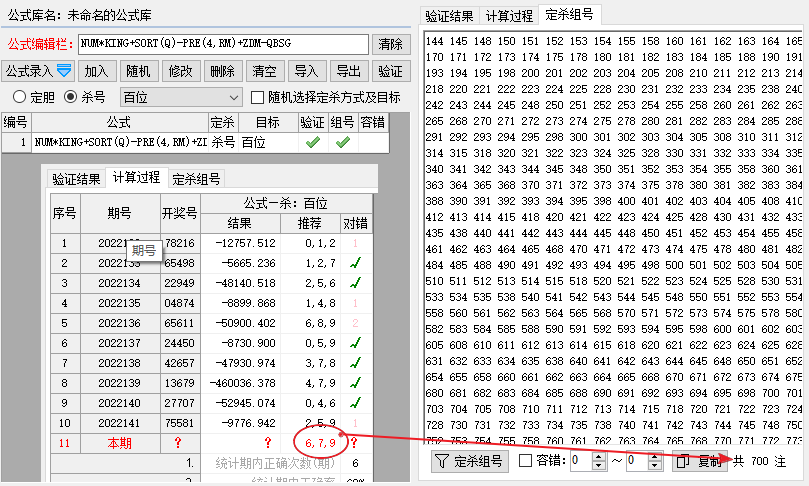Click the first 容错 number field

(x=581, y=461)
